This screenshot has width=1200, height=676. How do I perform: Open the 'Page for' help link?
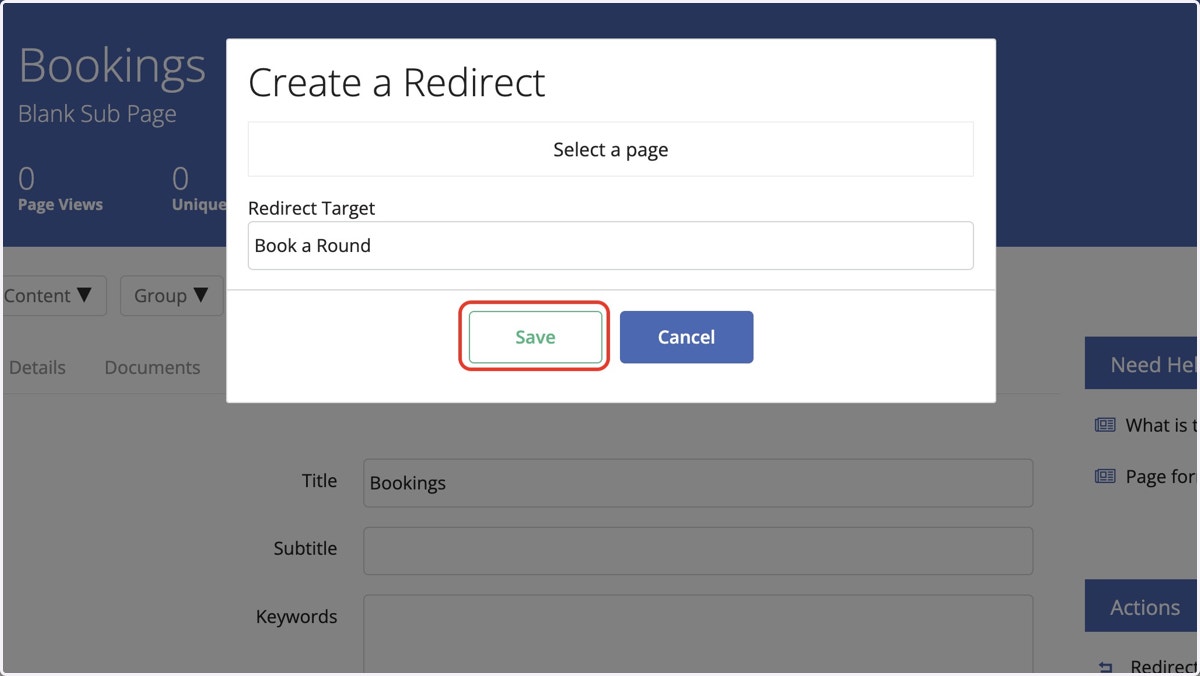click(1161, 476)
